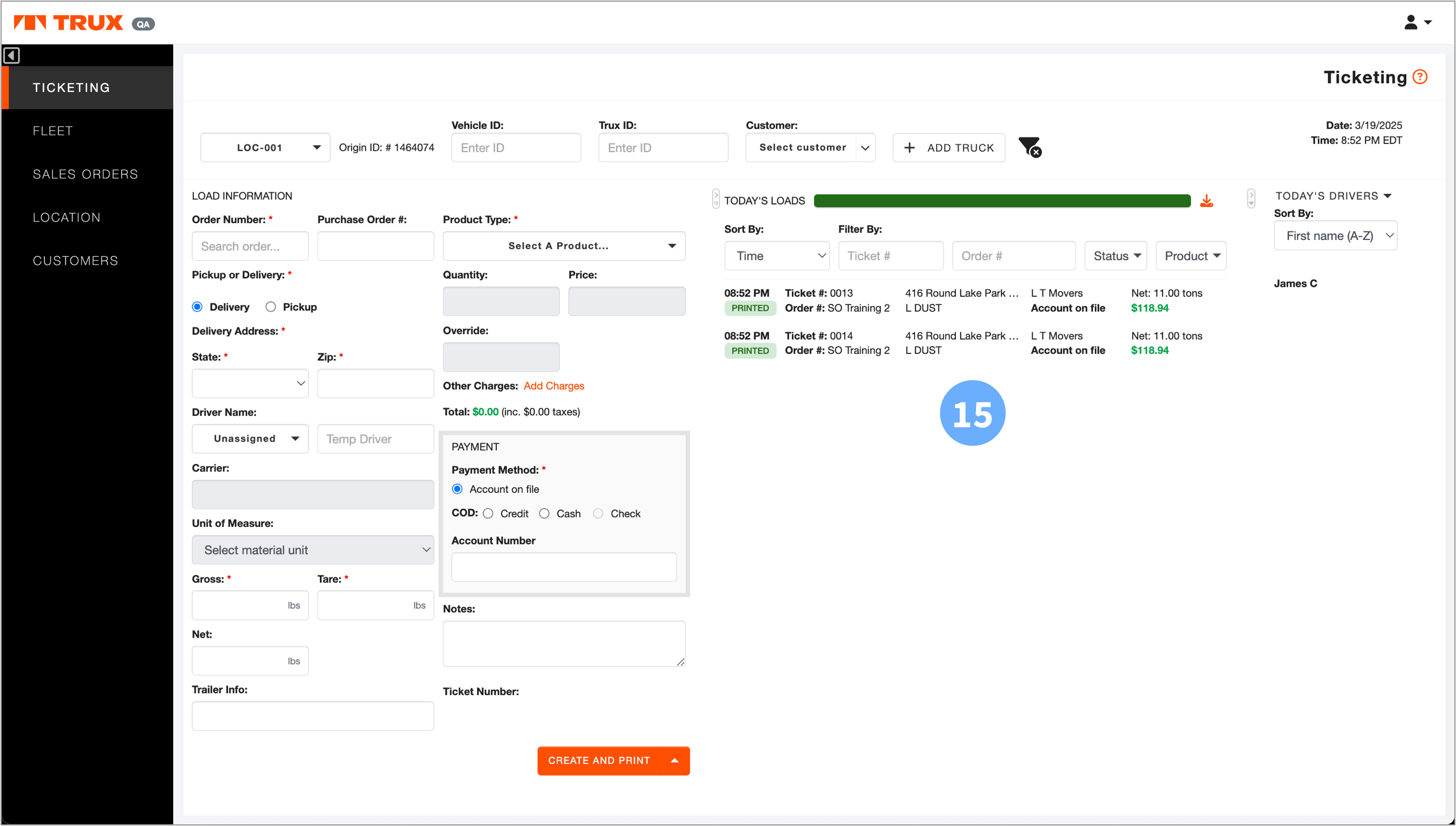
Task: Expand the Select A Product dropdown
Action: pyautogui.click(x=564, y=245)
